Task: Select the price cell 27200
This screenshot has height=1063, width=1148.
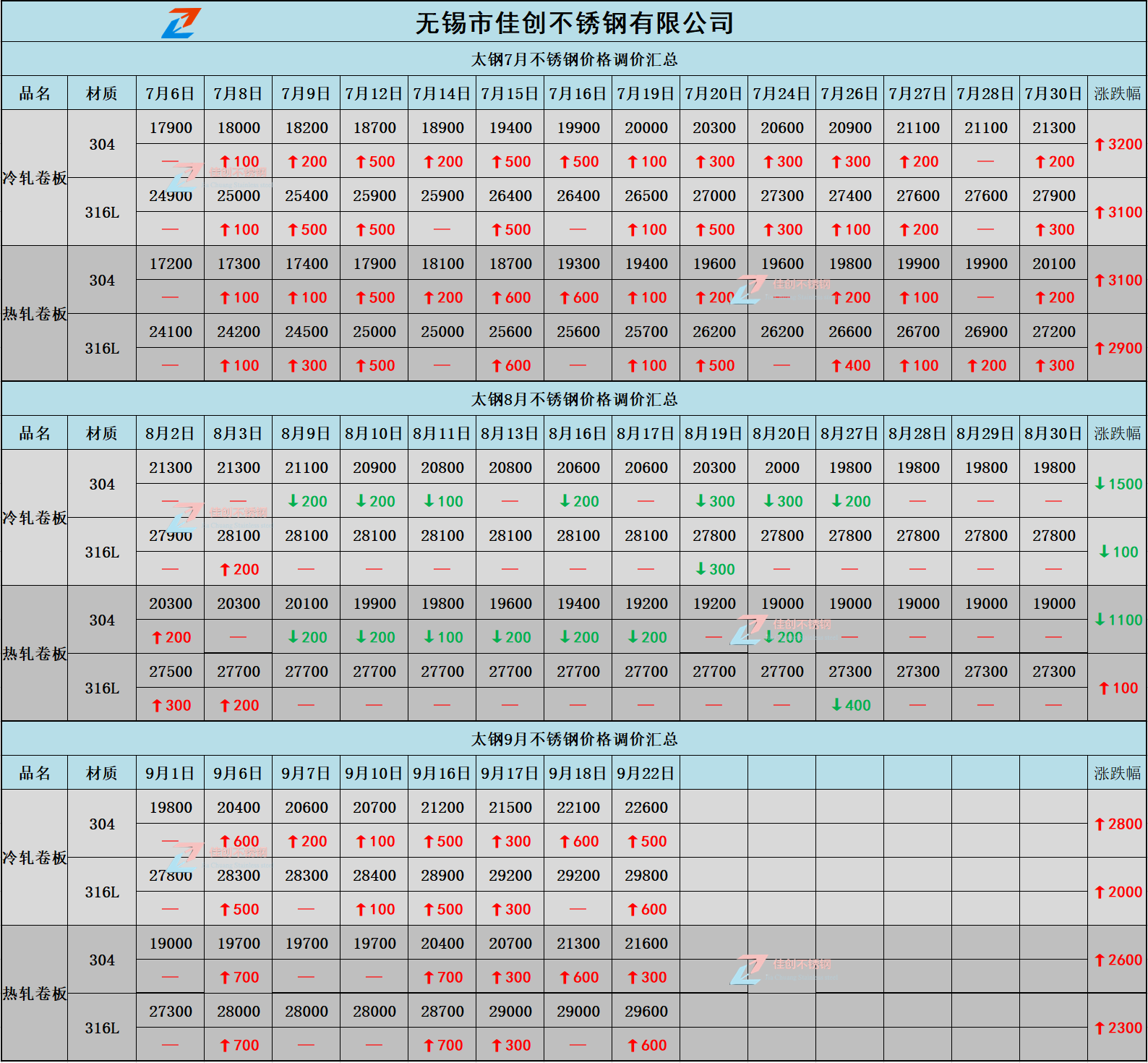Action: coord(1054,331)
